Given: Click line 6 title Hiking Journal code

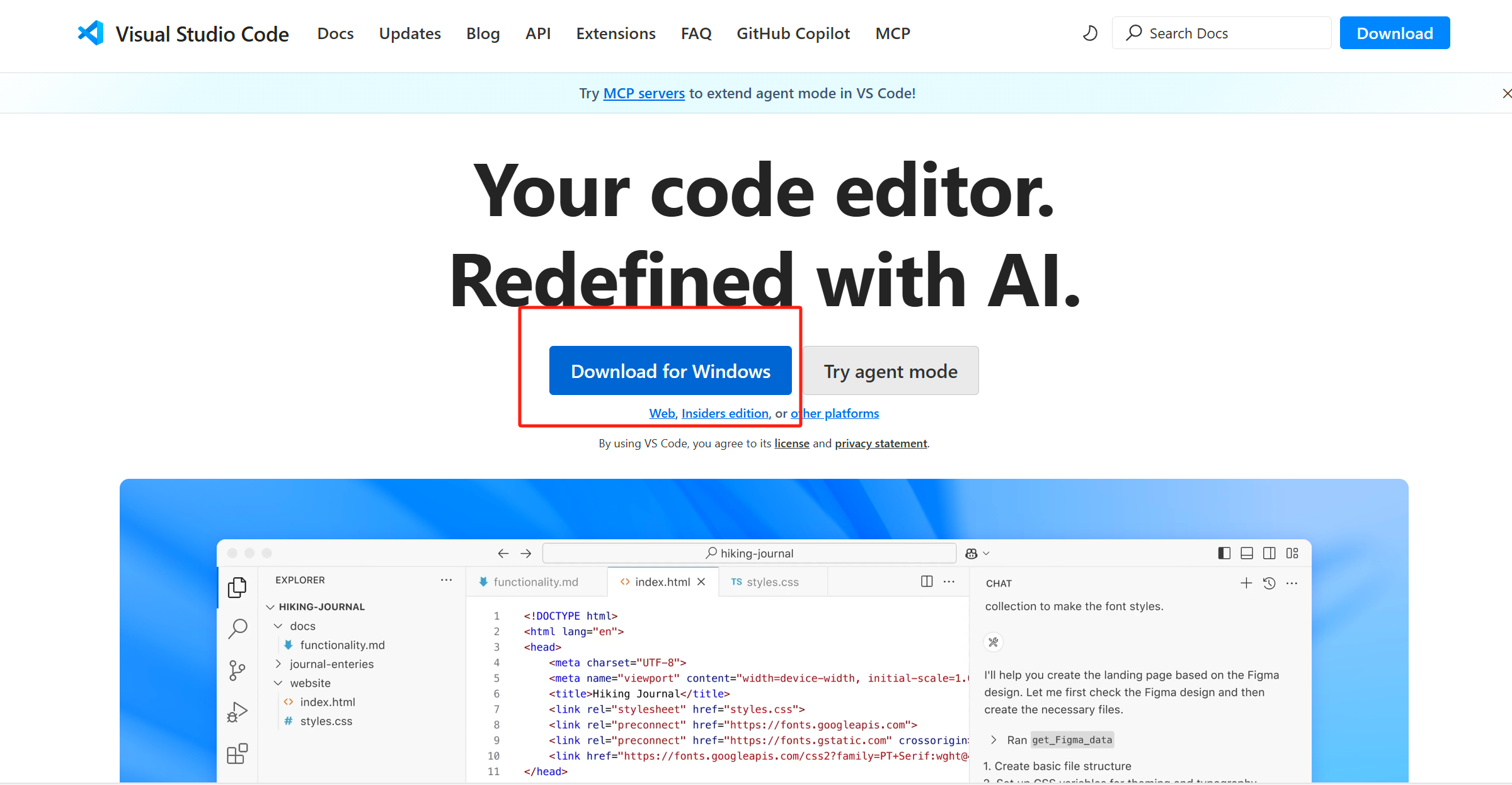Looking at the screenshot, I should coord(639,694).
